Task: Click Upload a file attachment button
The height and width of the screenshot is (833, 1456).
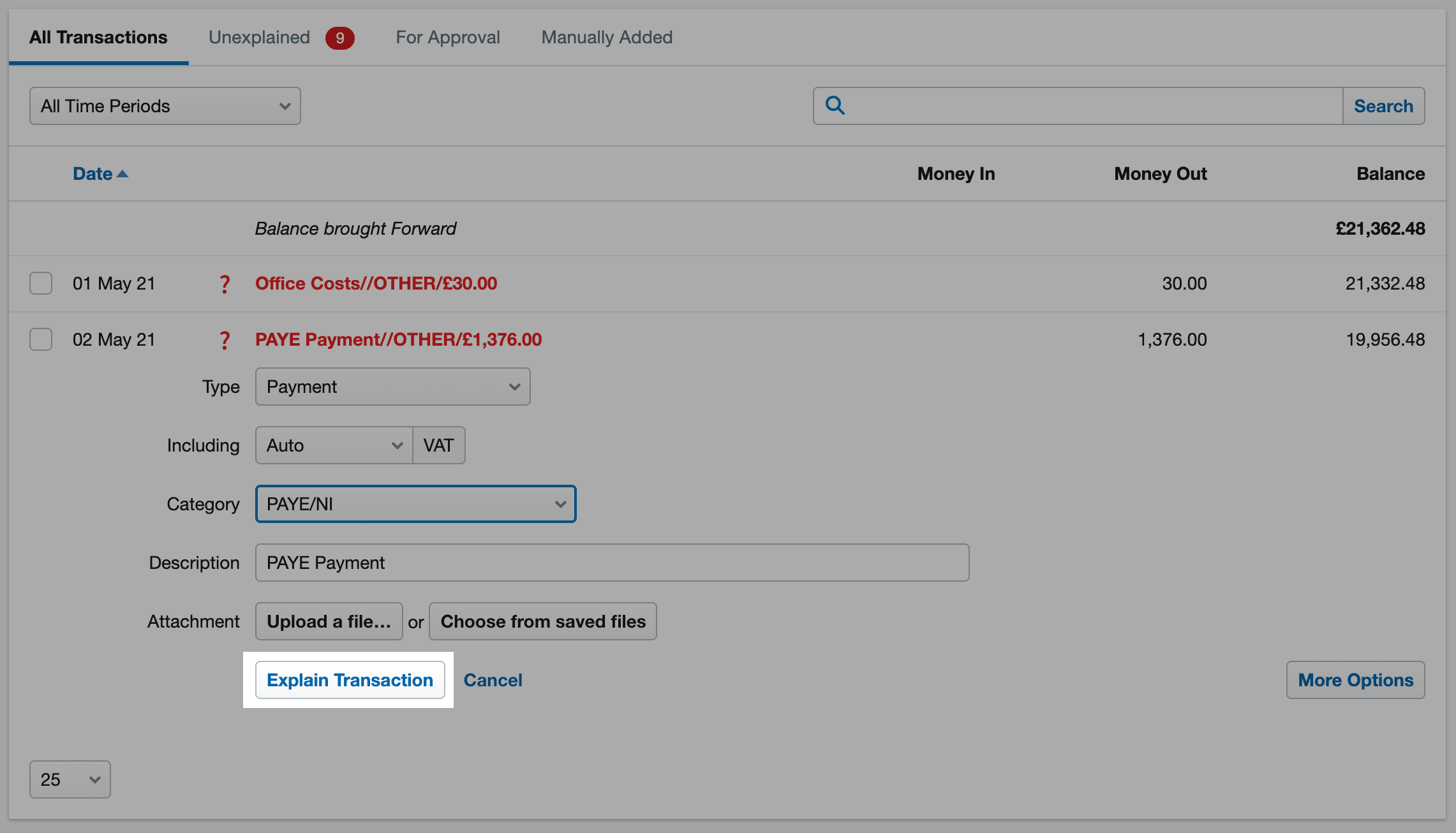Action: [x=329, y=621]
